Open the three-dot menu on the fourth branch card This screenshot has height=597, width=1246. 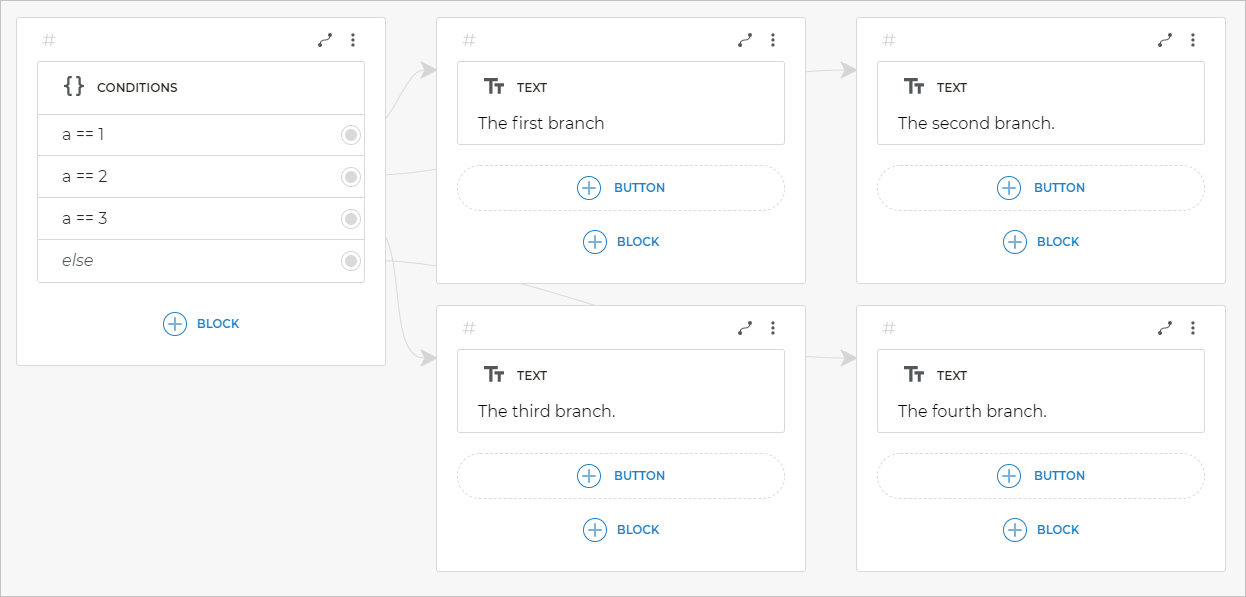tap(1193, 328)
